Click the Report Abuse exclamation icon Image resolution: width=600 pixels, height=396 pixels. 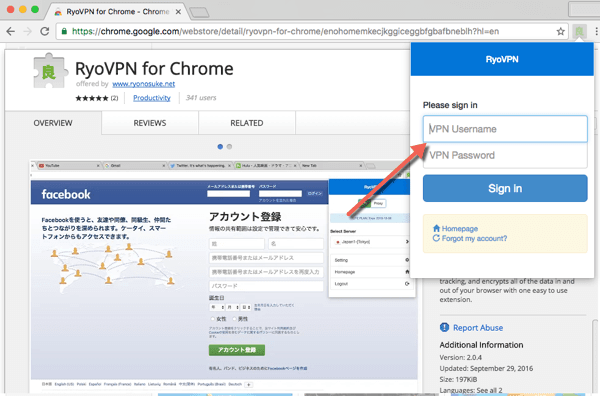pos(444,328)
